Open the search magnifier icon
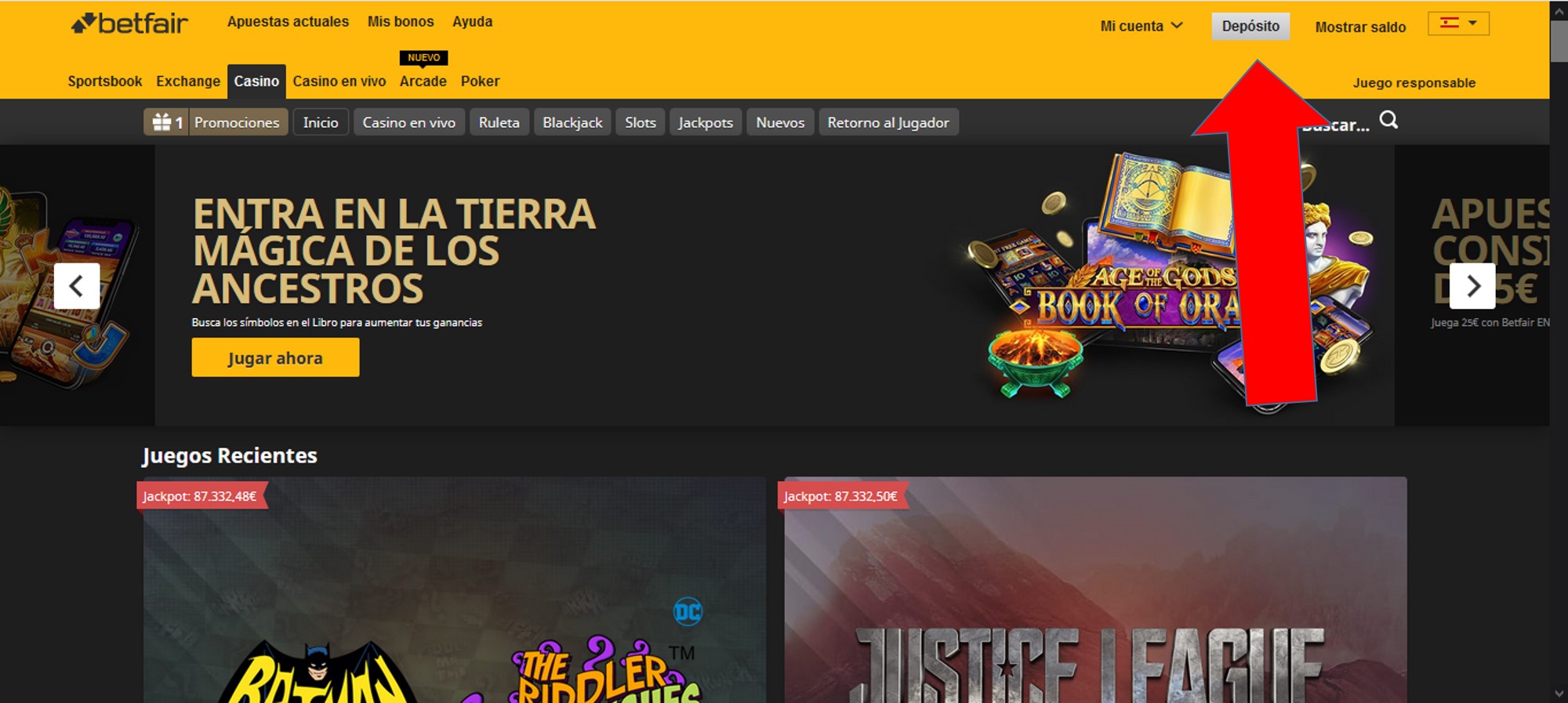 [x=1388, y=120]
